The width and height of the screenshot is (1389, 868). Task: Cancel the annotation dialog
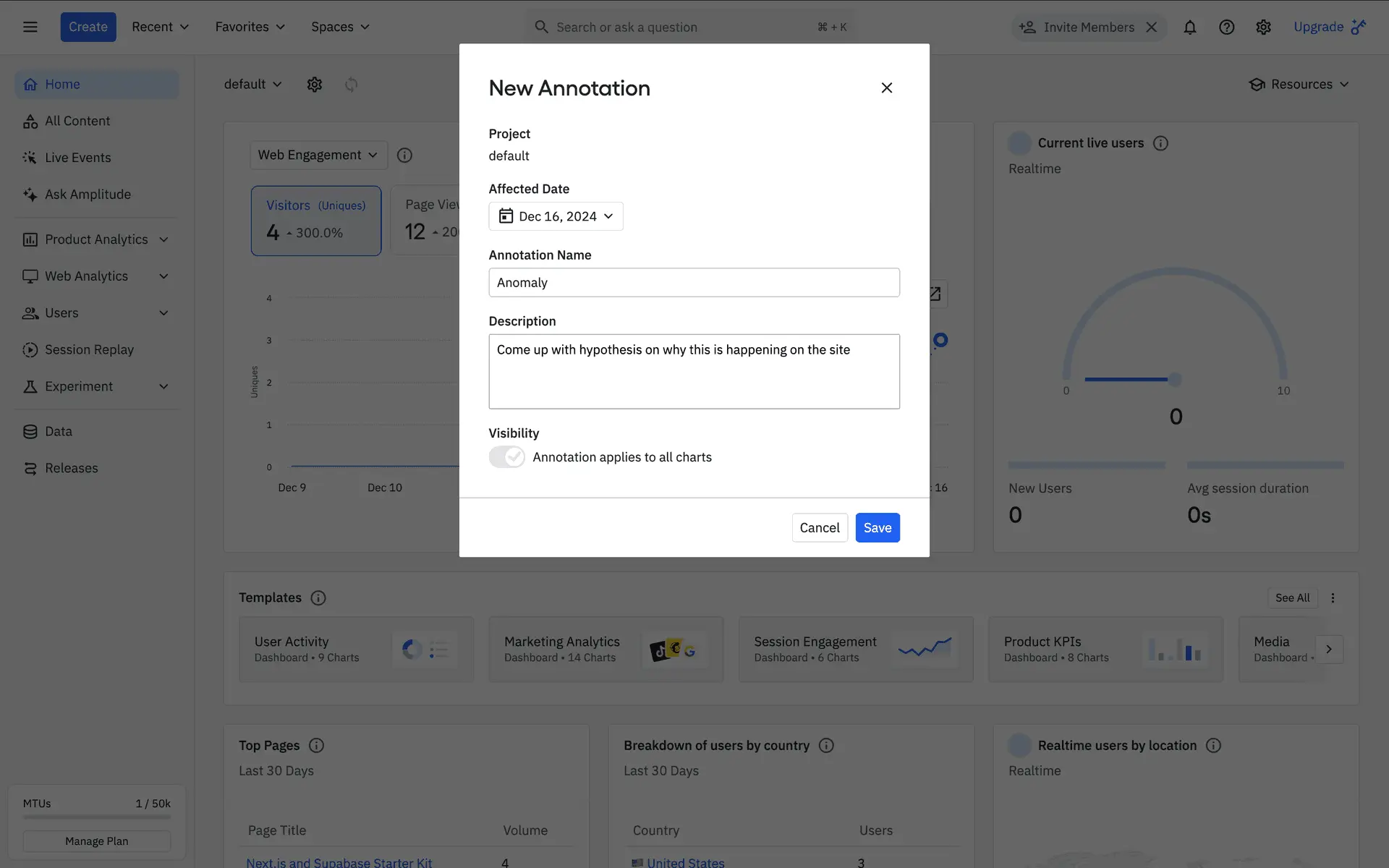click(819, 527)
